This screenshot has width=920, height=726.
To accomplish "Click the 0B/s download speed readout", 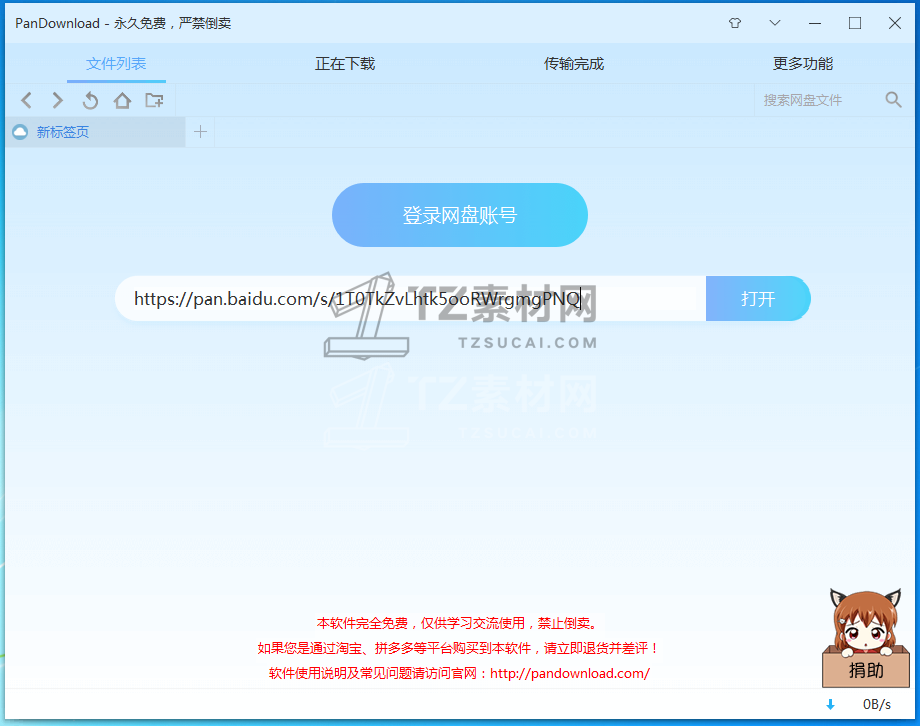I will (x=877, y=704).
